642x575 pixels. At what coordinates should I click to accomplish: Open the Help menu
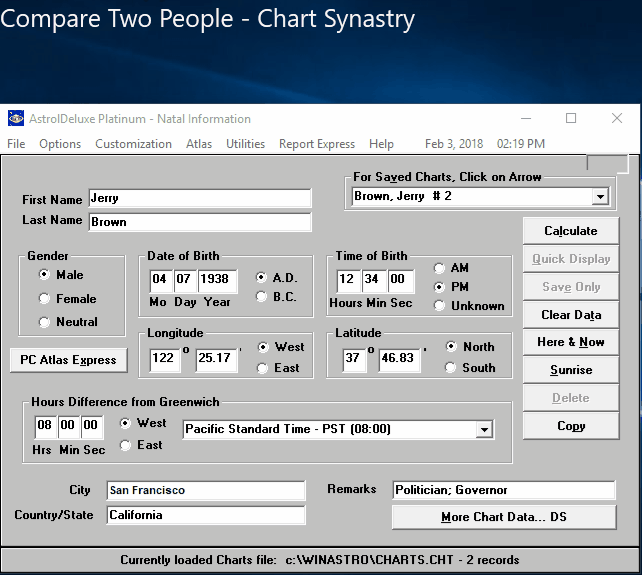click(x=381, y=144)
